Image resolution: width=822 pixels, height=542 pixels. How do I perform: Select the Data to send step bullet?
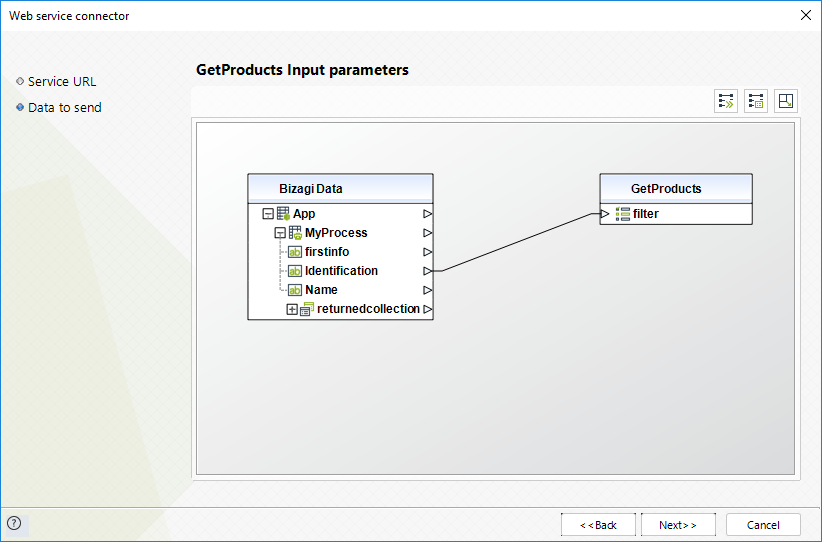click(20, 107)
